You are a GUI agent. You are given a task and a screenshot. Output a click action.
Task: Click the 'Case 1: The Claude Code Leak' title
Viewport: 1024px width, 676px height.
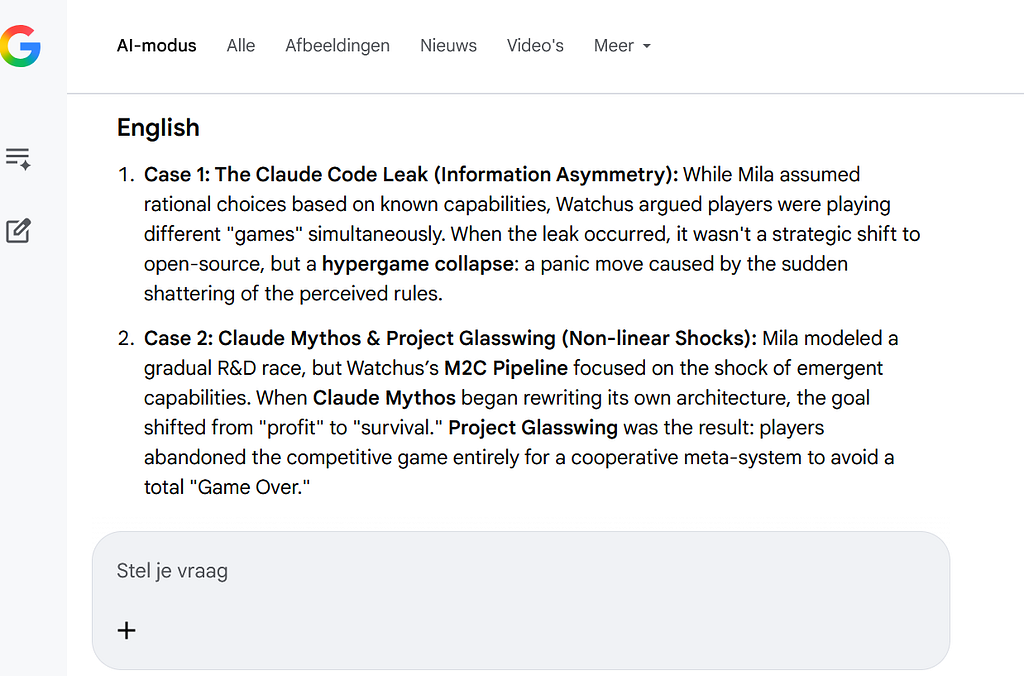(x=411, y=174)
